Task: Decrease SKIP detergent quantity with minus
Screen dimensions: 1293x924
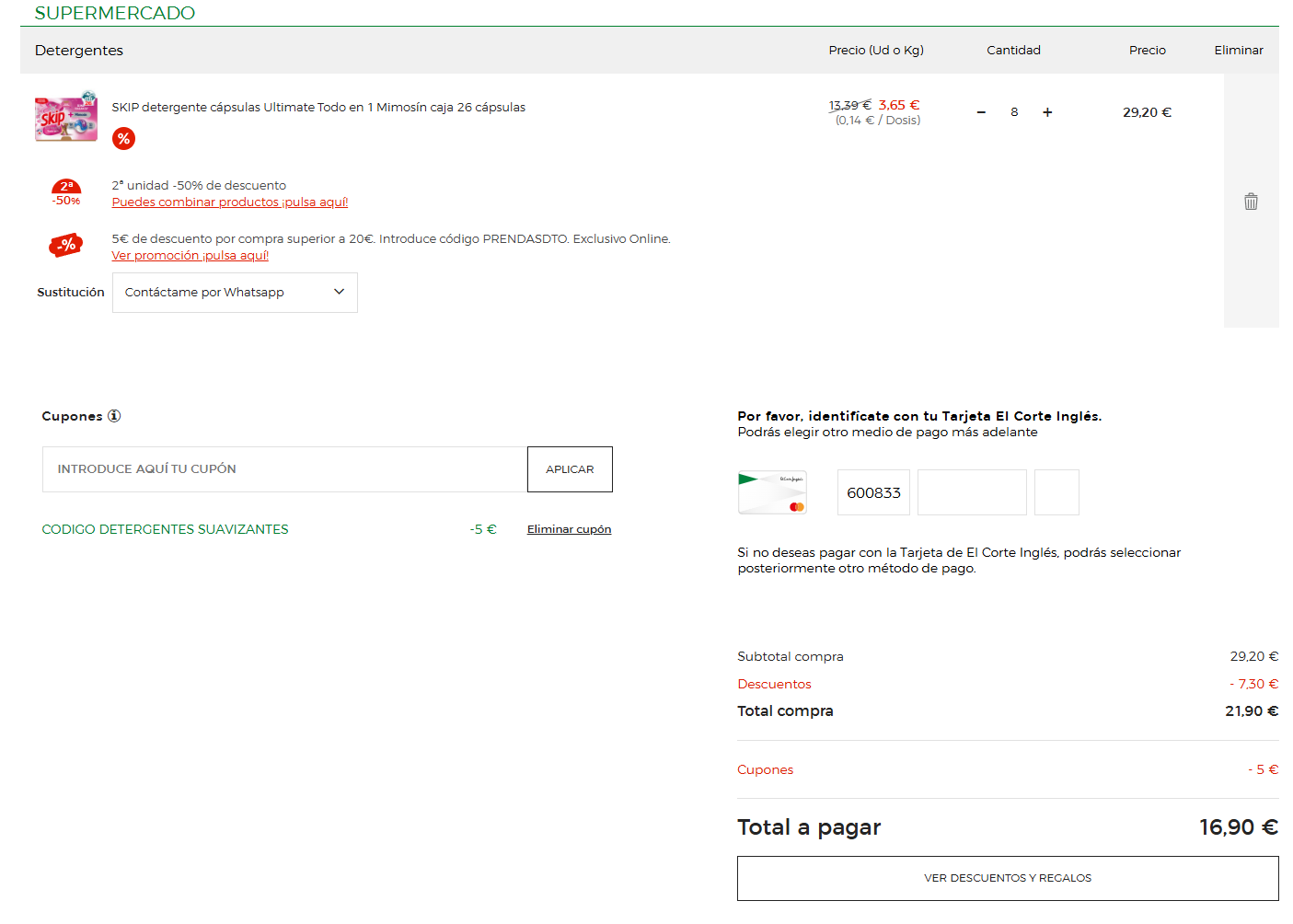Action: click(x=981, y=112)
